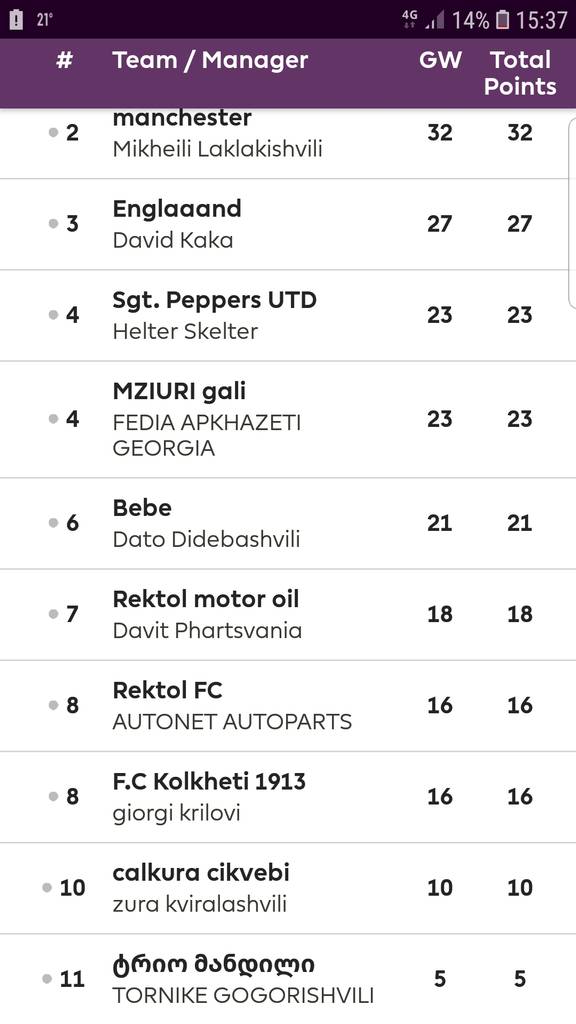Select F.C Kolkheti 1913 team
Screen dimensions: 576x1024
pyautogui.click(x=288, y=797)
